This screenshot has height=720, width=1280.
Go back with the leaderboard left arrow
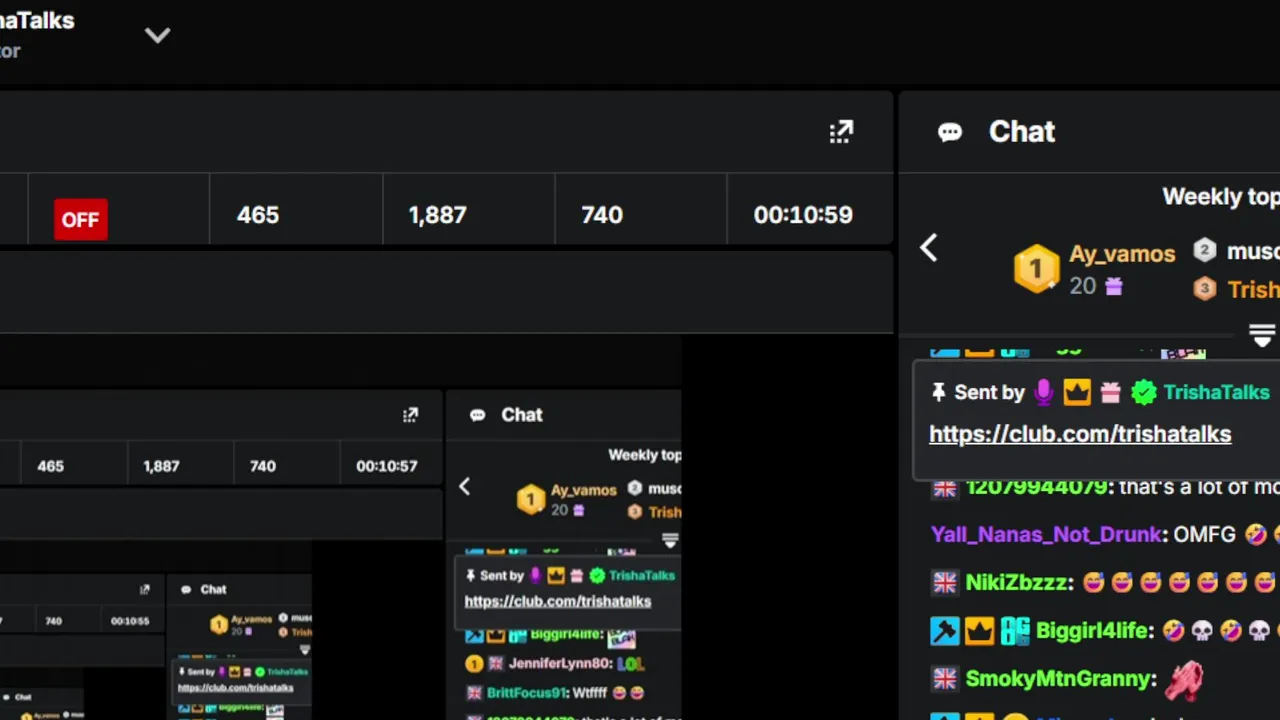(x=929, y=248)
